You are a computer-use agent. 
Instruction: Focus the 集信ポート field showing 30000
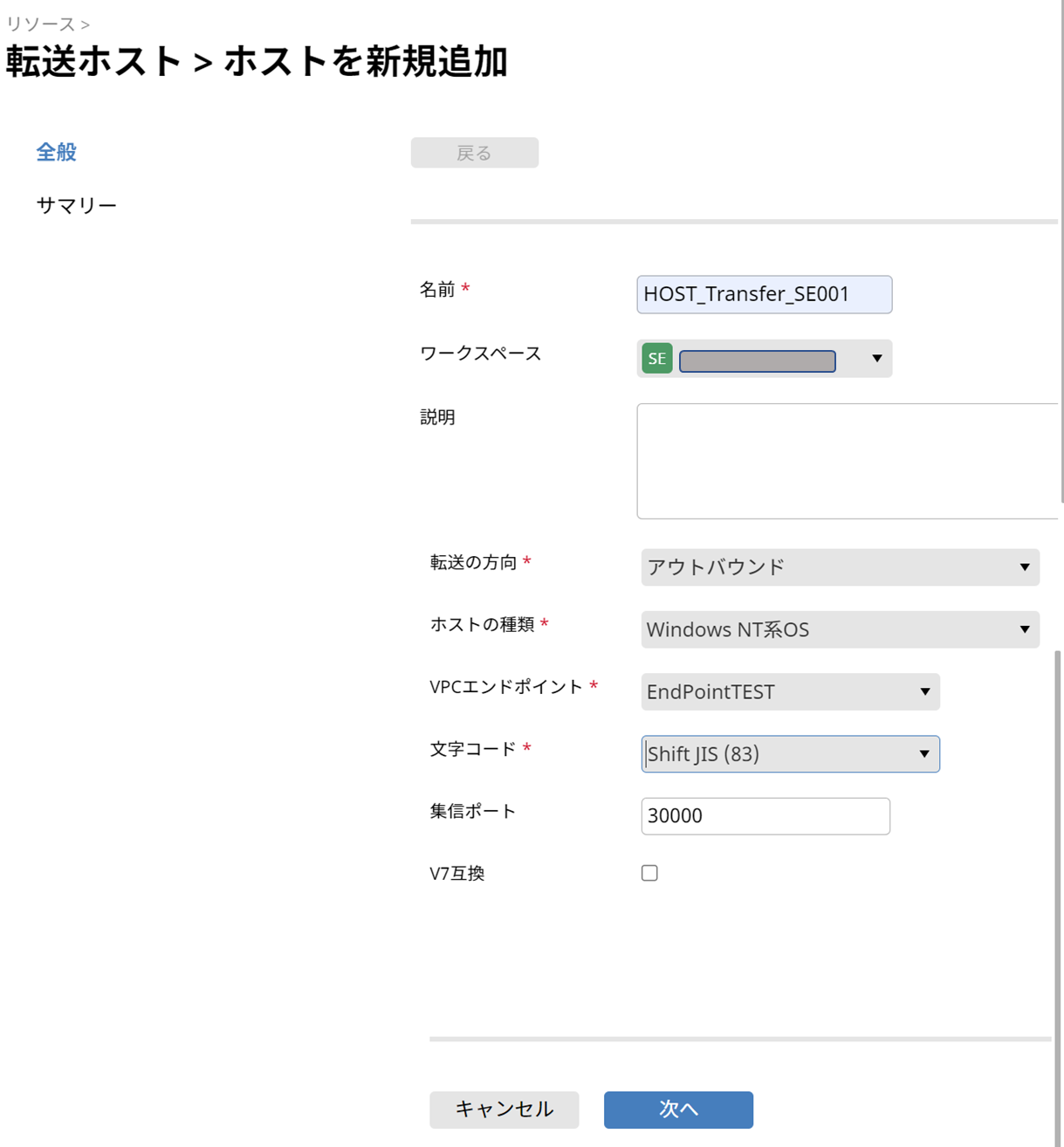point(765,816)
